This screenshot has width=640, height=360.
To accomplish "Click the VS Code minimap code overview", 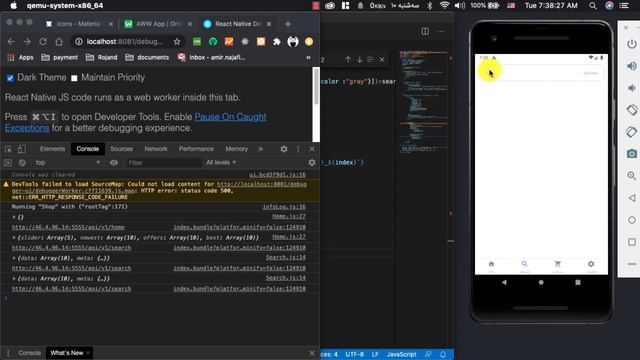I will 424,101.
